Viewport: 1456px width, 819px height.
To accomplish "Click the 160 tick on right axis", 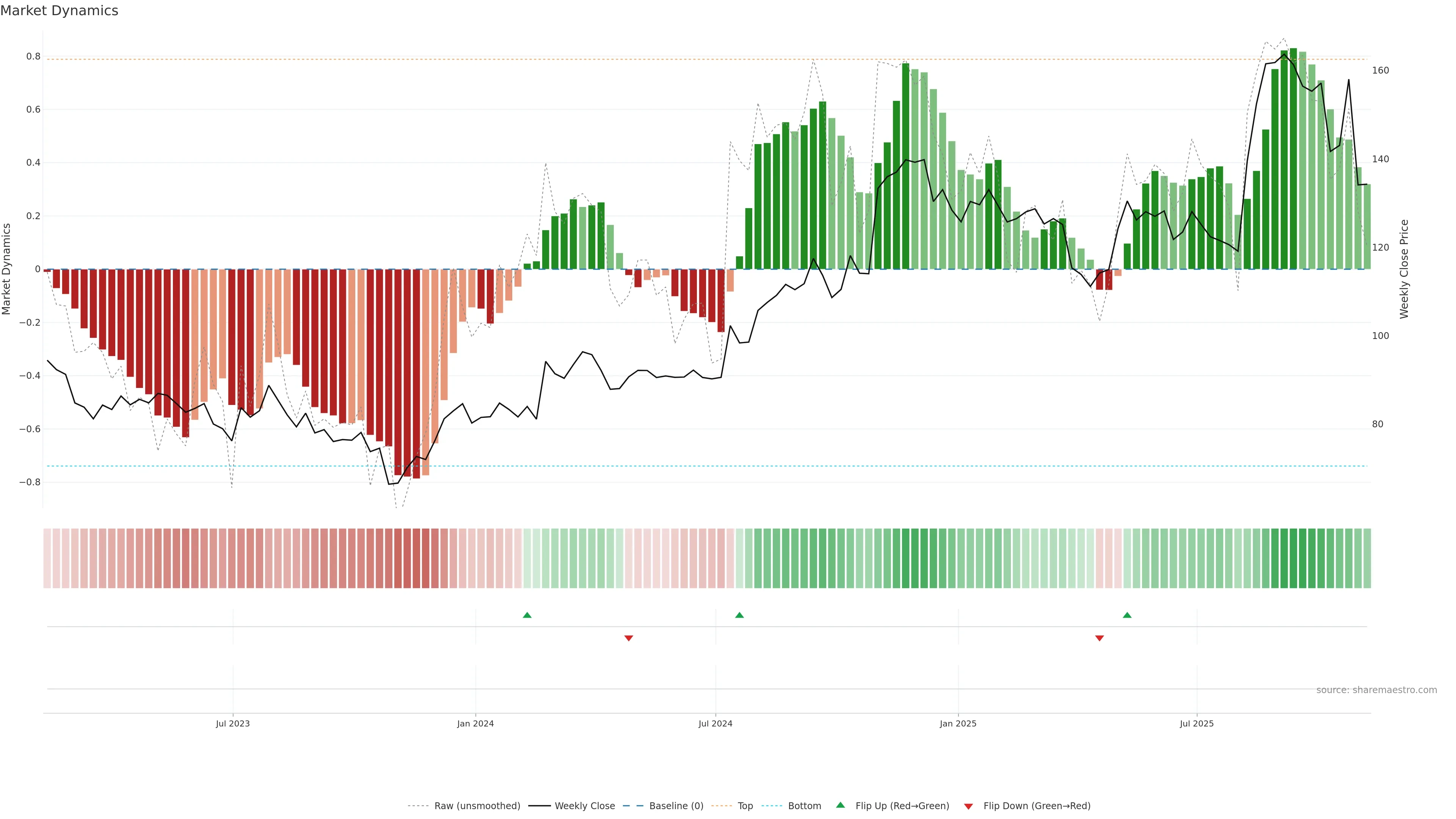I will 1380,71.
